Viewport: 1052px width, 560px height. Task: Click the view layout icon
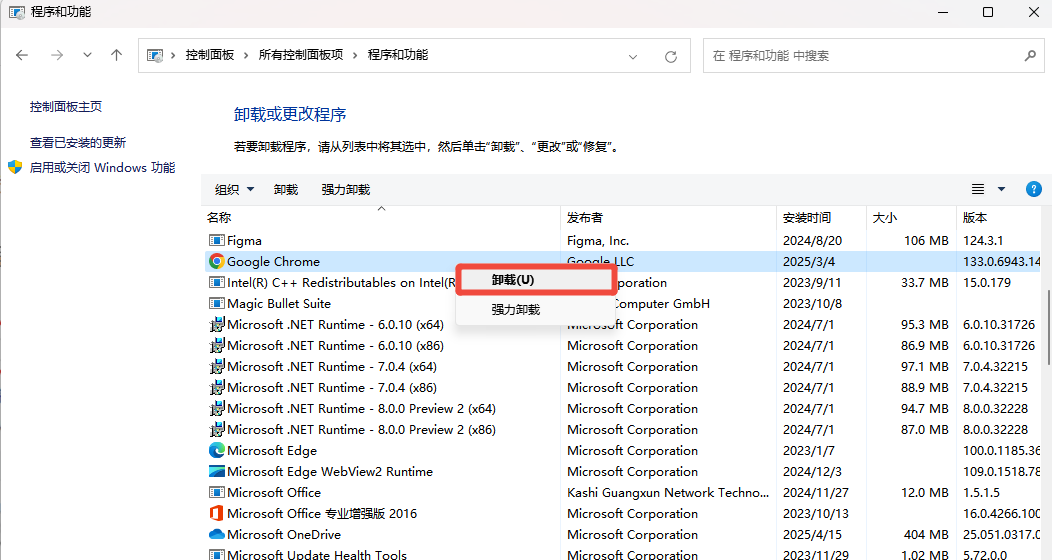pyautogui.click(x=978, y=189)
